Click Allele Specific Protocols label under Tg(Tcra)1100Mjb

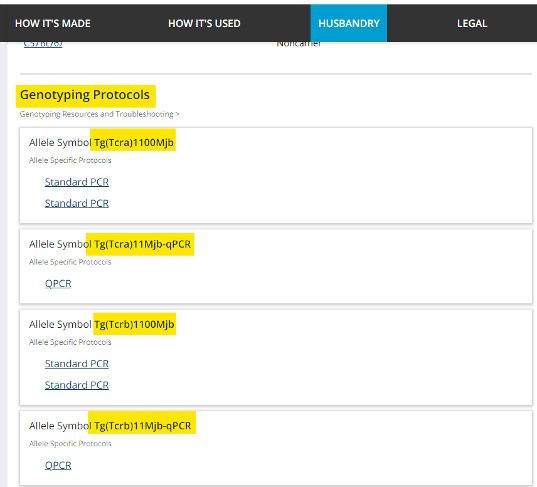pos(70,160)
